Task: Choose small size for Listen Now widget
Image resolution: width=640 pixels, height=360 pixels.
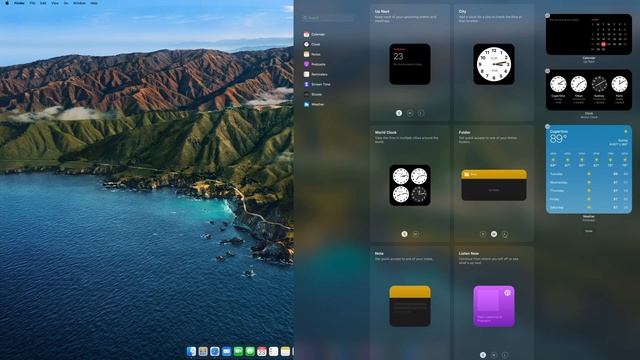Action: [483, 355]
